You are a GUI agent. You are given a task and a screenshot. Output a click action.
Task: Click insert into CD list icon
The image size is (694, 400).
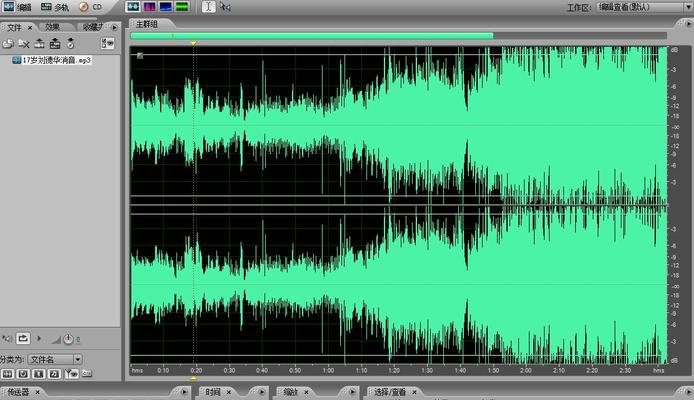[x=55, y=43]
